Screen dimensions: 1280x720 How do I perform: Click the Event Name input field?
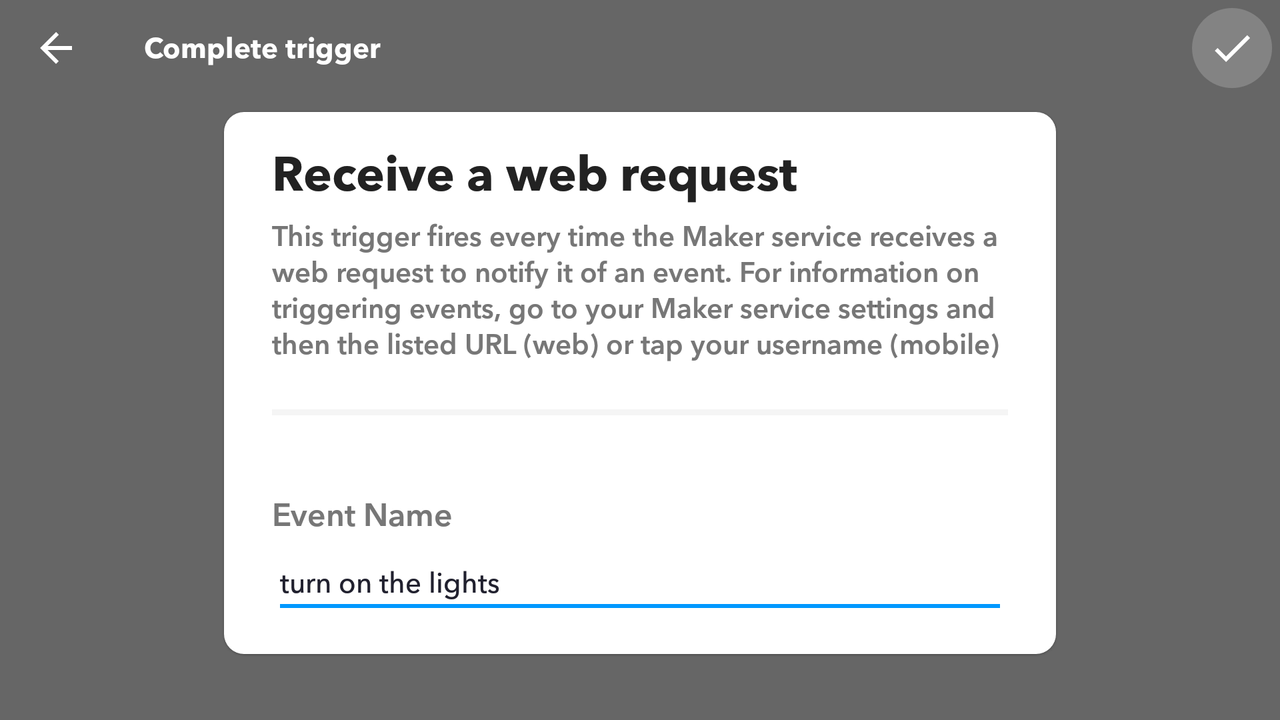click(639, 583)
